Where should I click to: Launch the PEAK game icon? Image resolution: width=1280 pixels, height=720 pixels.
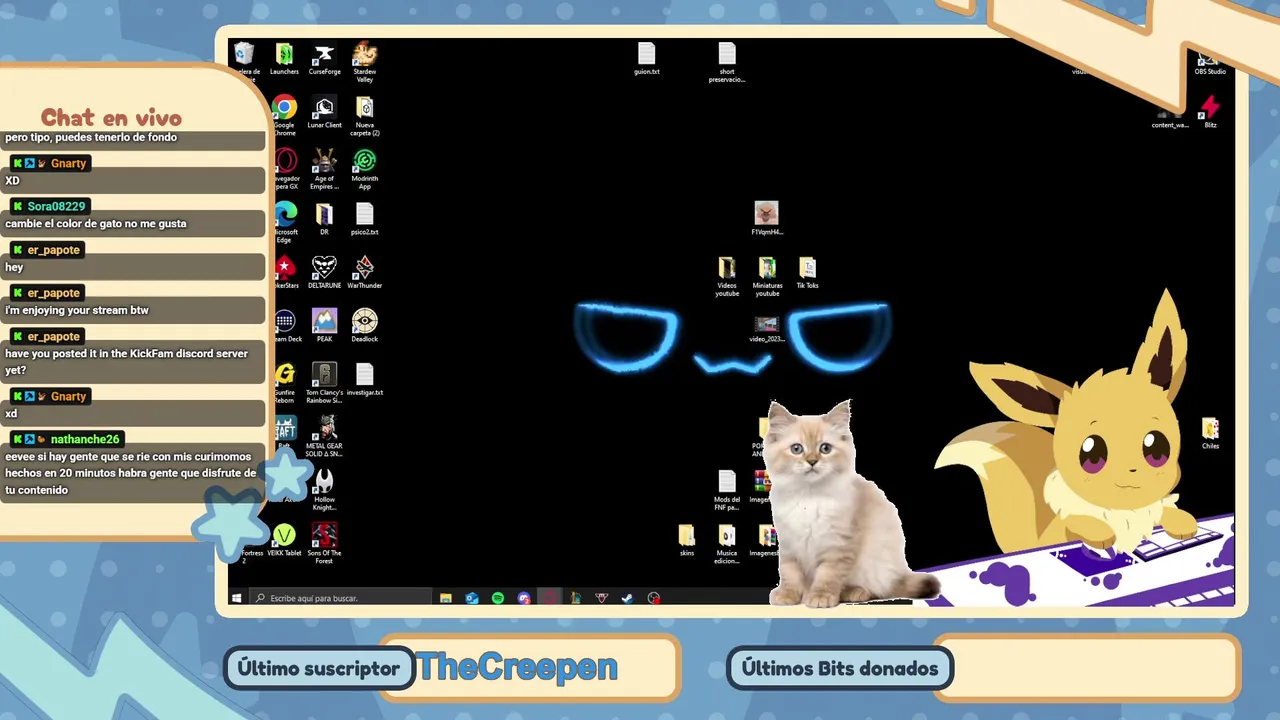click(x=324, y=326)
